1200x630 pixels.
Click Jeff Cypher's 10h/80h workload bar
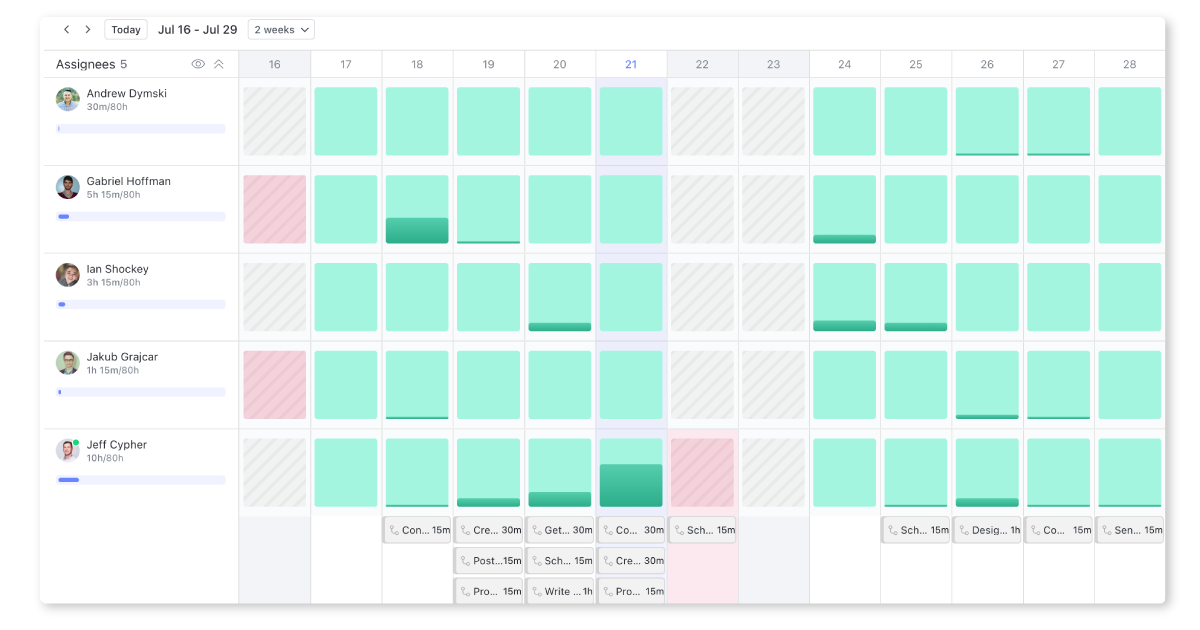(x=141, y=480)
